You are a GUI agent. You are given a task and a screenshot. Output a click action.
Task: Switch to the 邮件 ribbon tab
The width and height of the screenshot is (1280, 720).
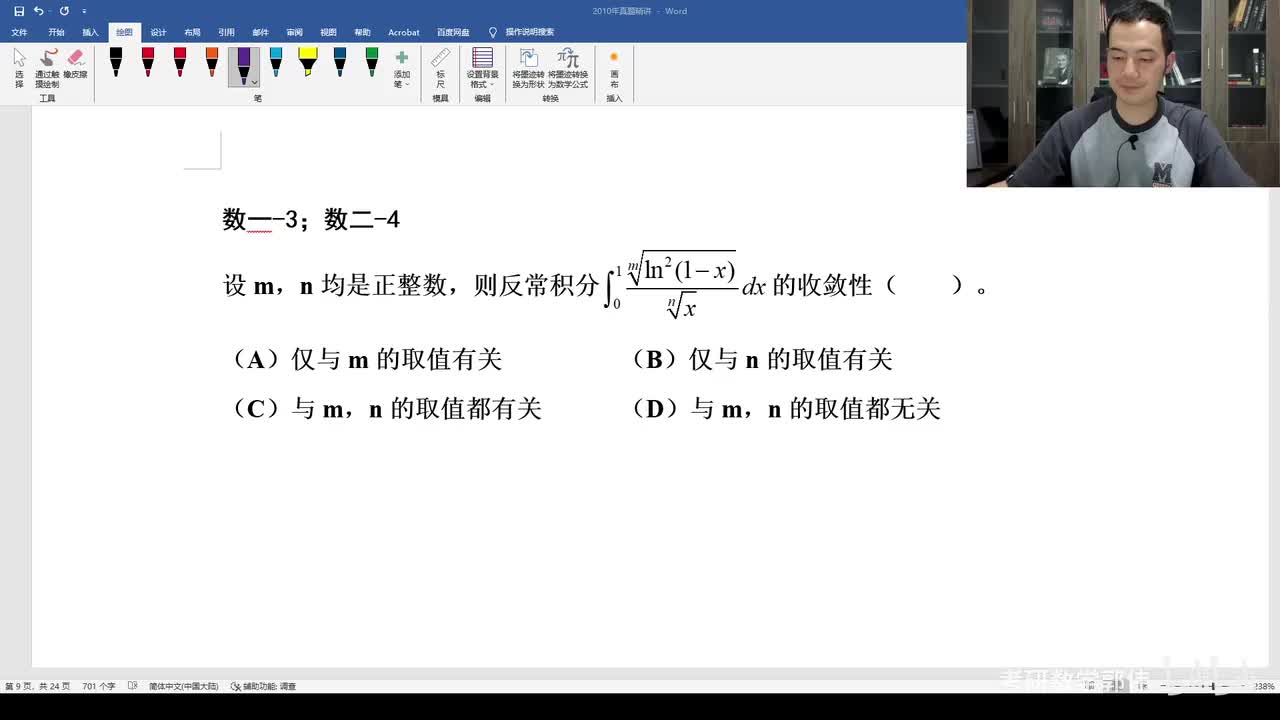click(260, 33)
